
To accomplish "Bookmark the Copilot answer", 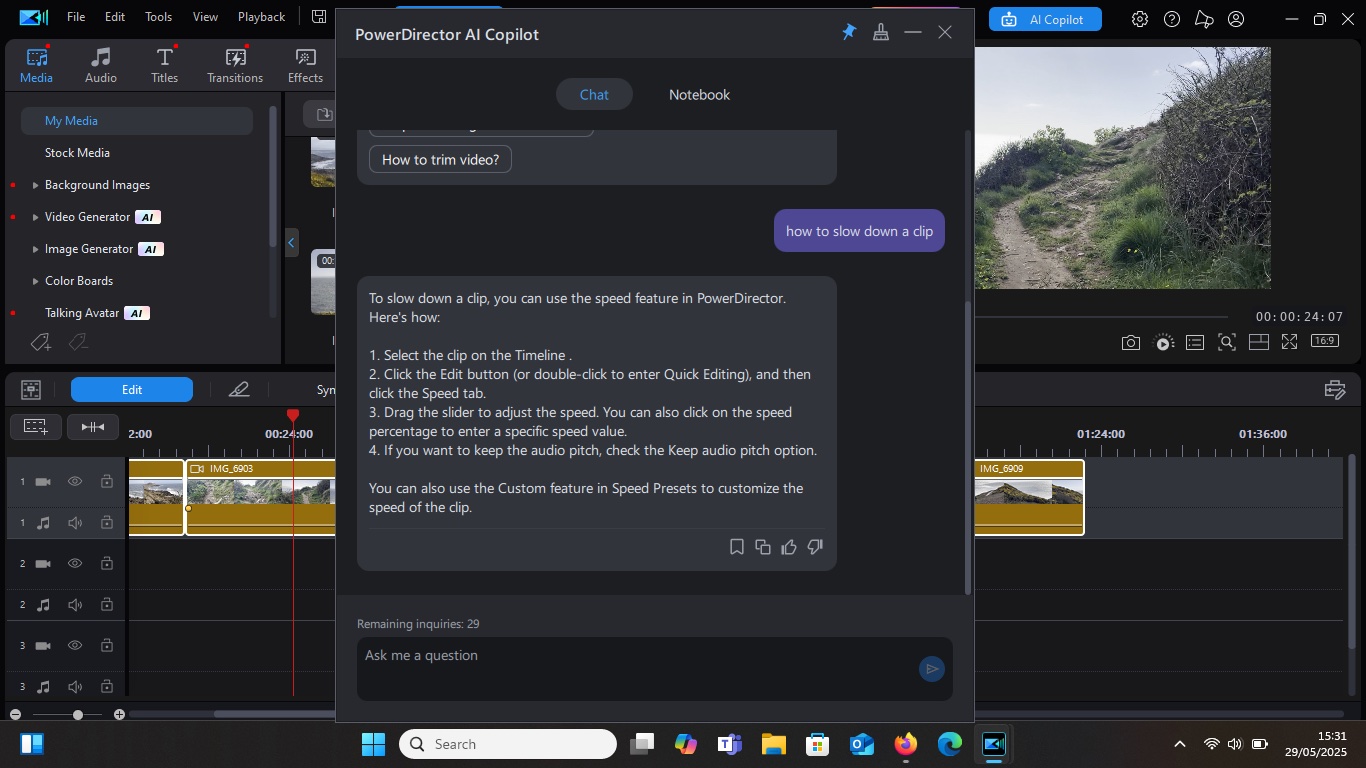I will point(737,547).
